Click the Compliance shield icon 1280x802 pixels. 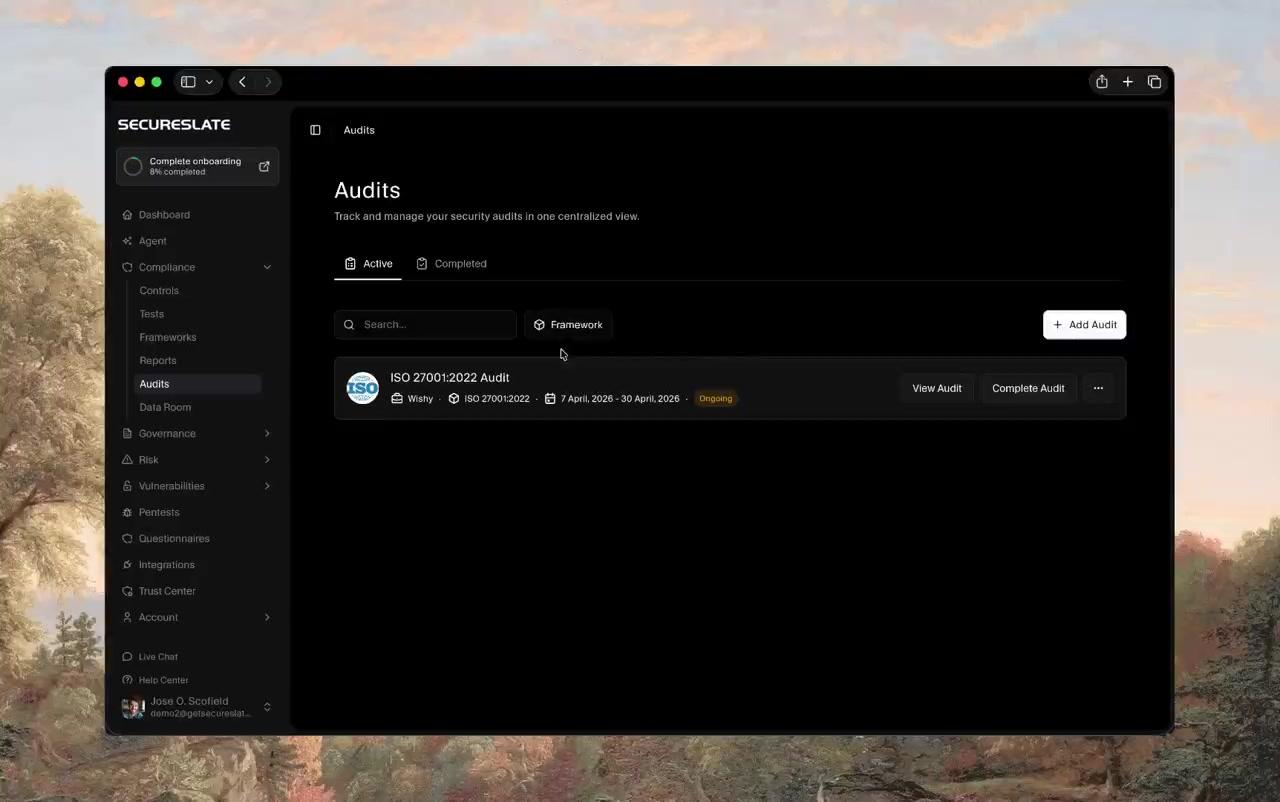click(127, 267)
